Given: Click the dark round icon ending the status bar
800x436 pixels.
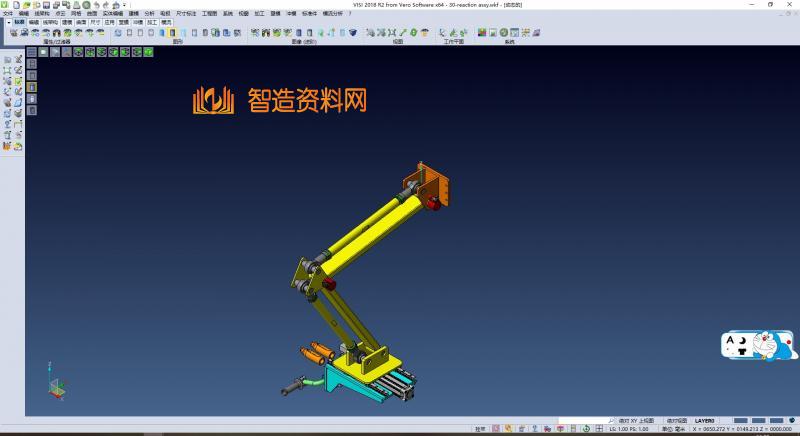Looking at the screenshot, I should coord(792,420).
